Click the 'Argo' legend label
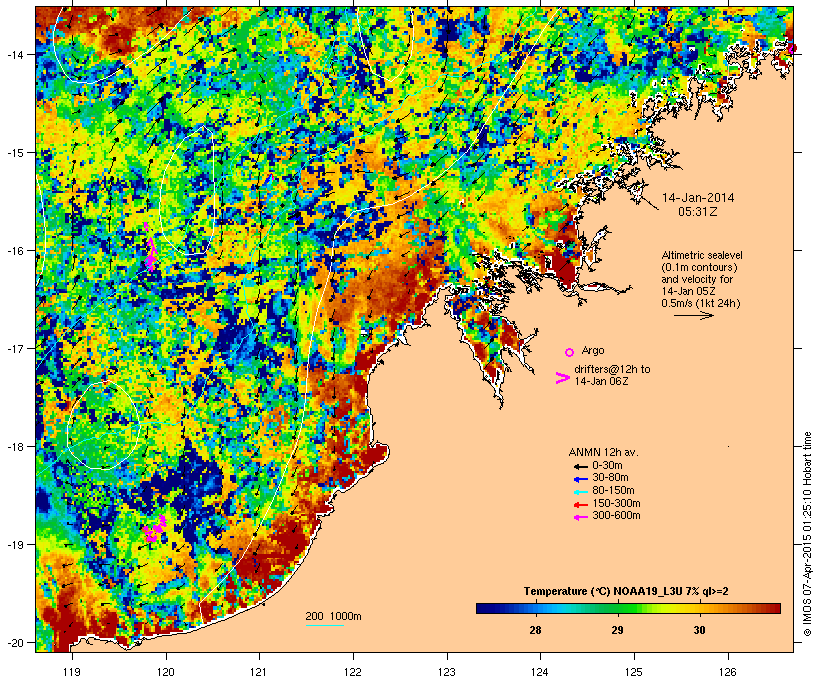 (x=593, y=350)
